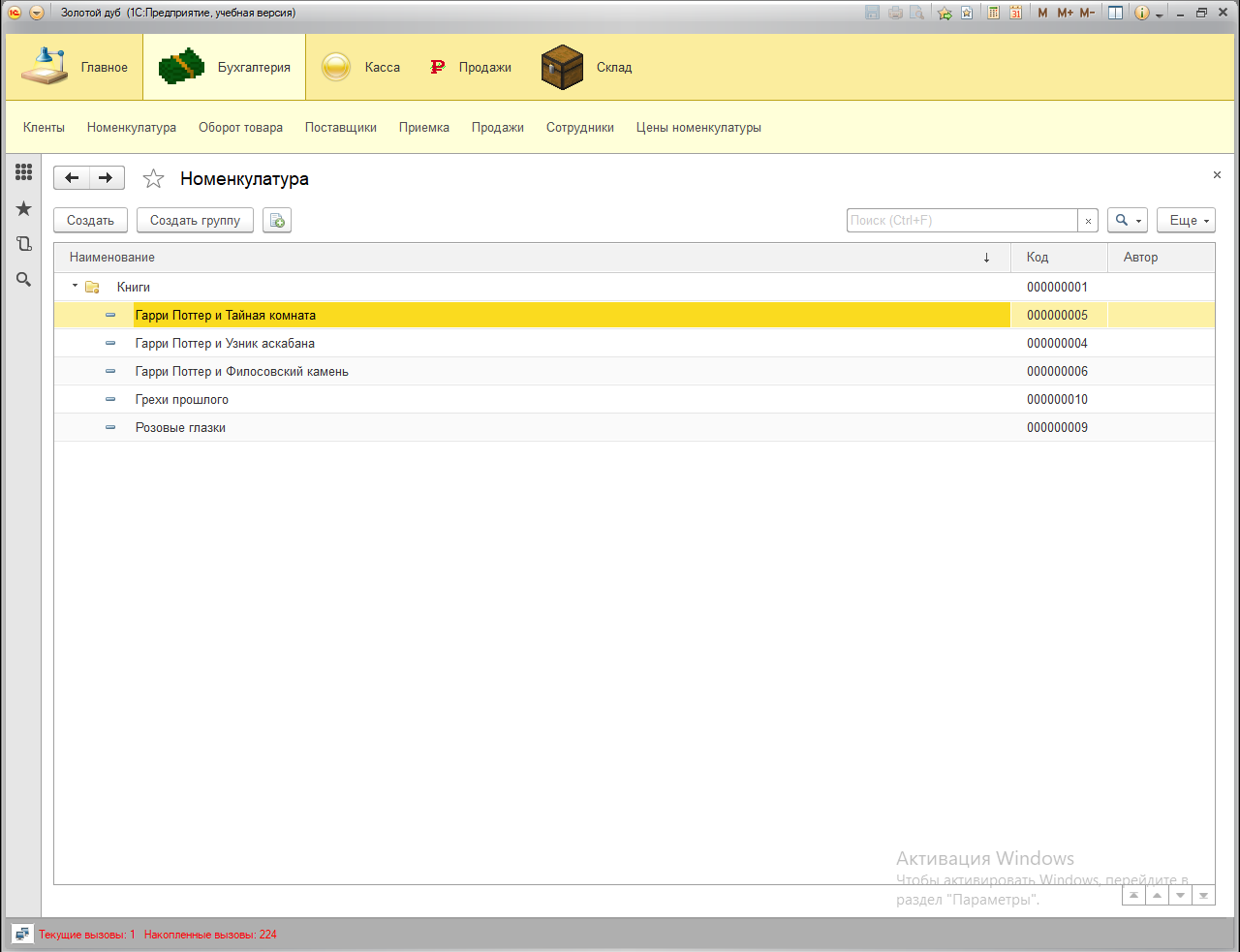Jump to list top arrow button
Viewport: 1240px width, 952px height.
(1133, 895)
